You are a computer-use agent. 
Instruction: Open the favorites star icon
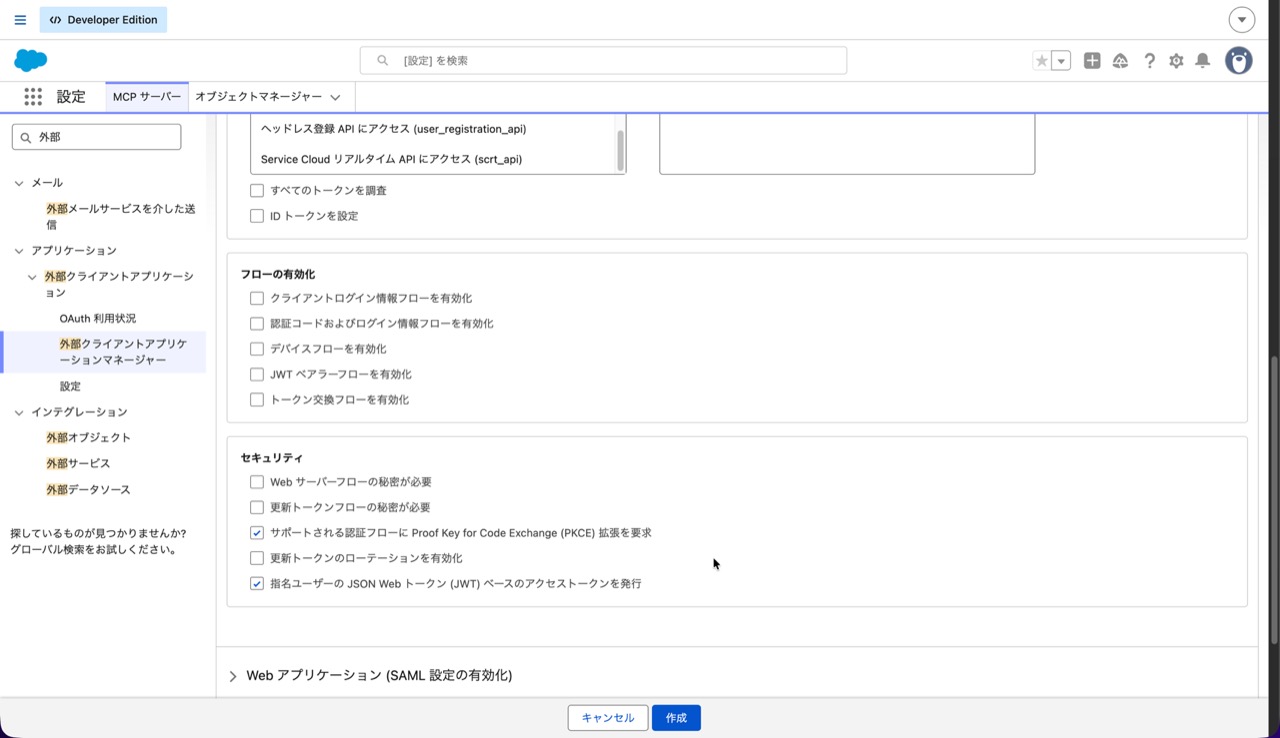[1042, 61]
